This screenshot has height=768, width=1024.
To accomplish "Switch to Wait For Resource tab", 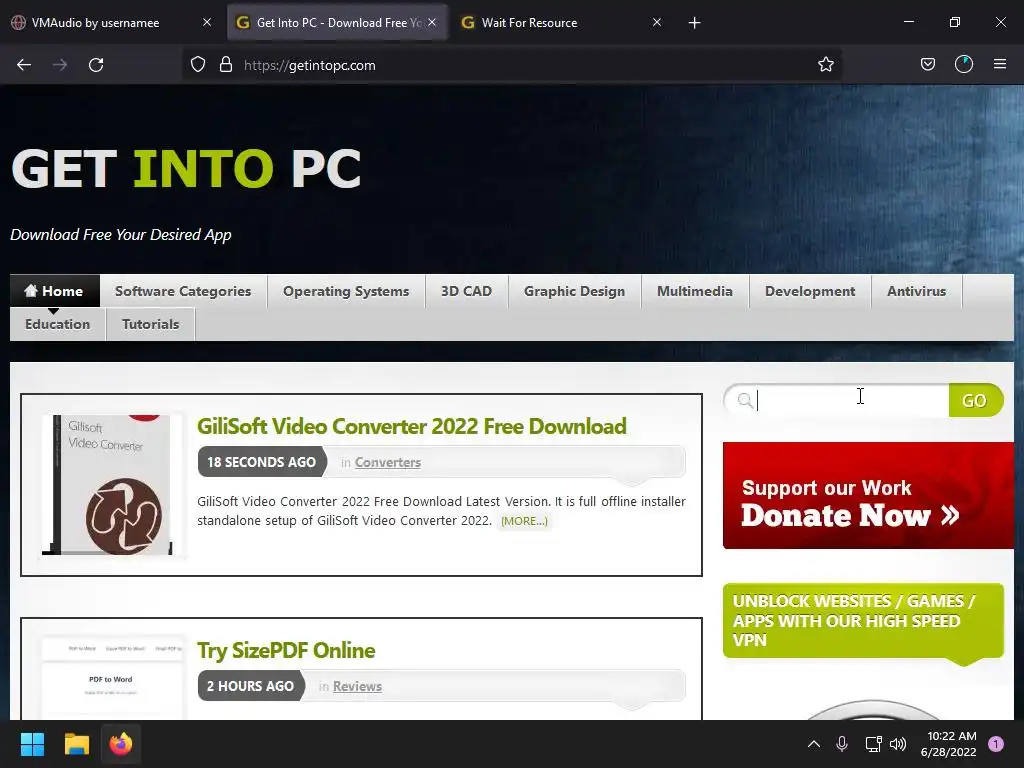I will [530, 23].
